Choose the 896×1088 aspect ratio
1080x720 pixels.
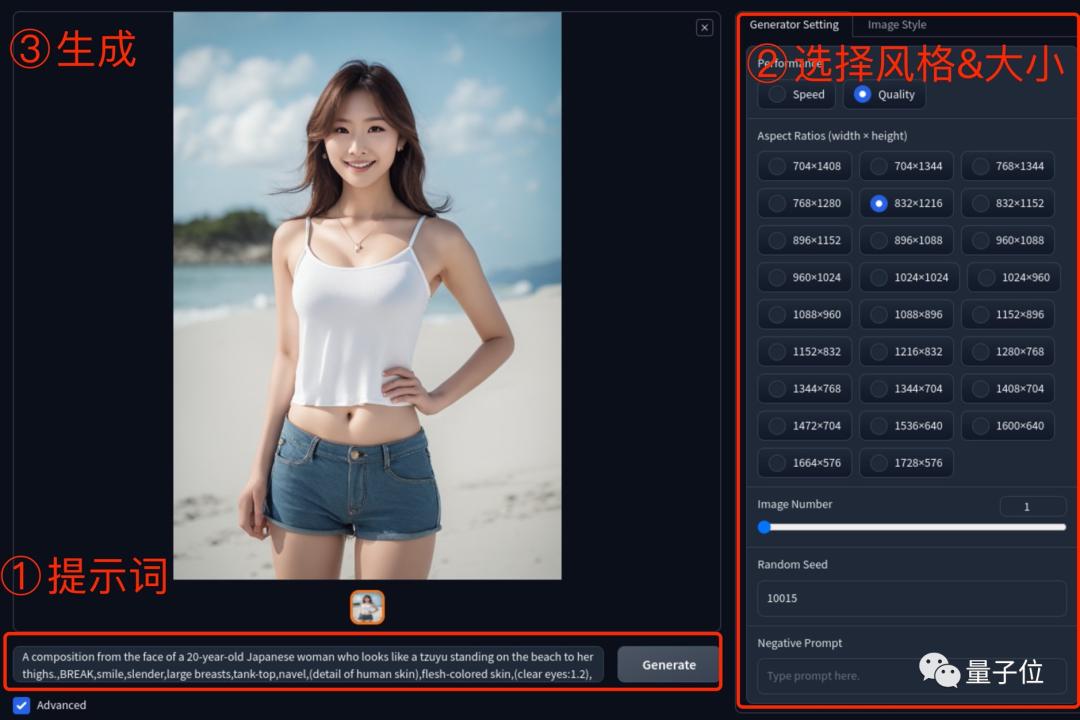906,240
